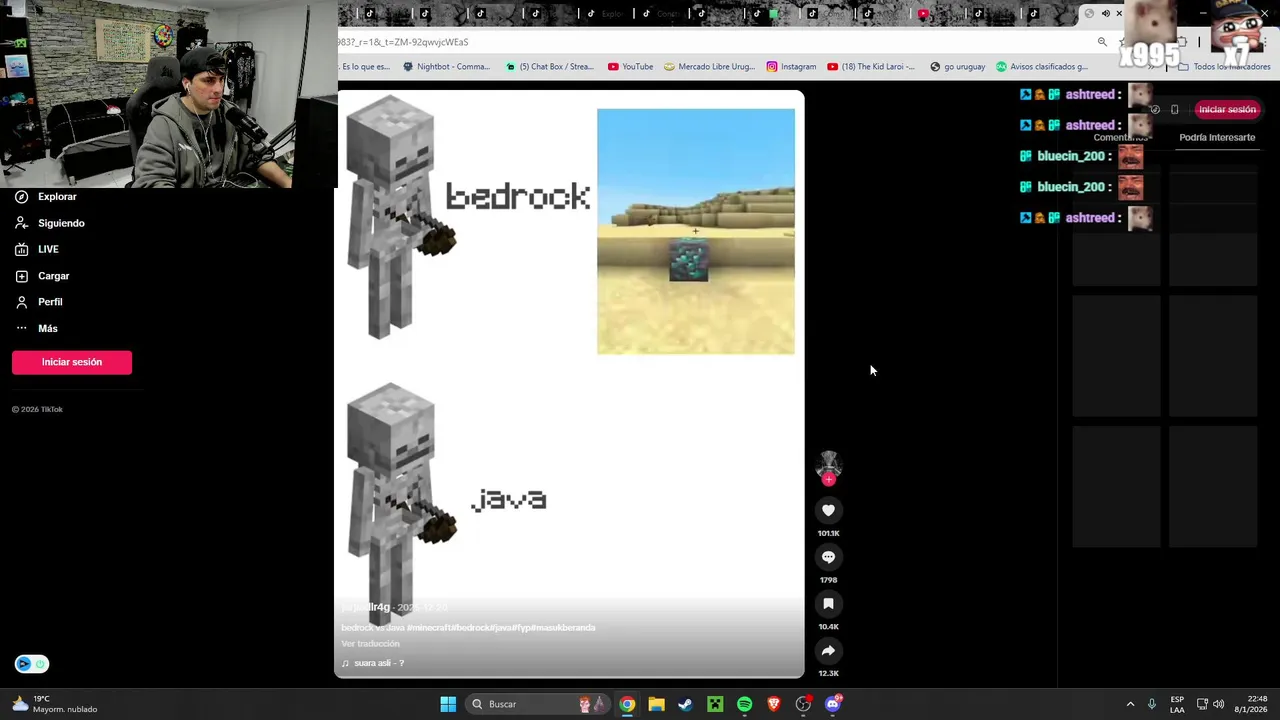Open Brave browser from the taskbar
The width and height of the screenshot is (1280, 720).
click(x=773, y=704)
